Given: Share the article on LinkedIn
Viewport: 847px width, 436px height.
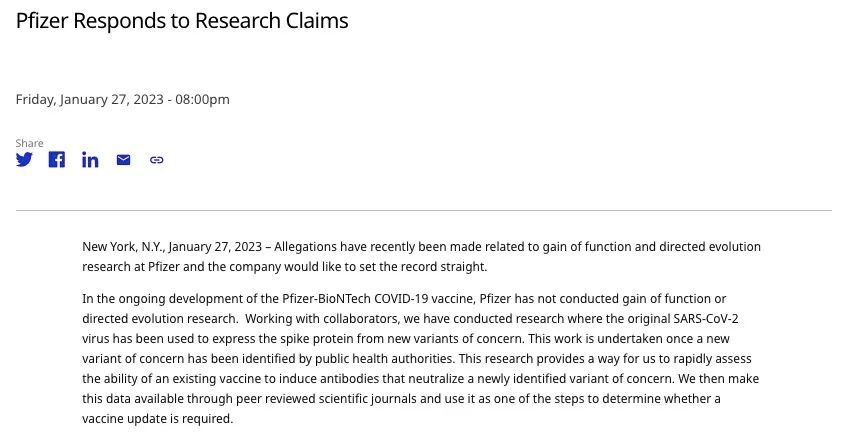Looking at the screenshot, I should (90, 160).
